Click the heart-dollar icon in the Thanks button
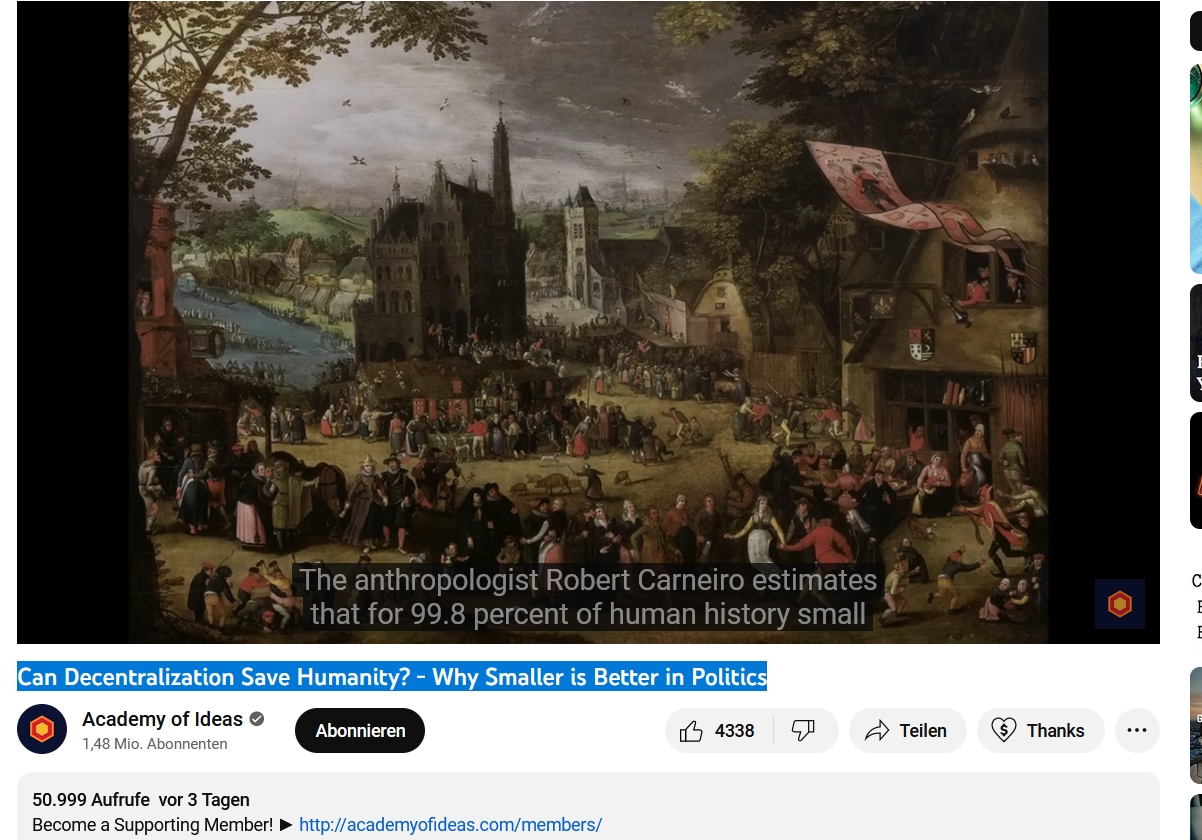Screen dimensions: 1202x840 tap(1004, 731)
